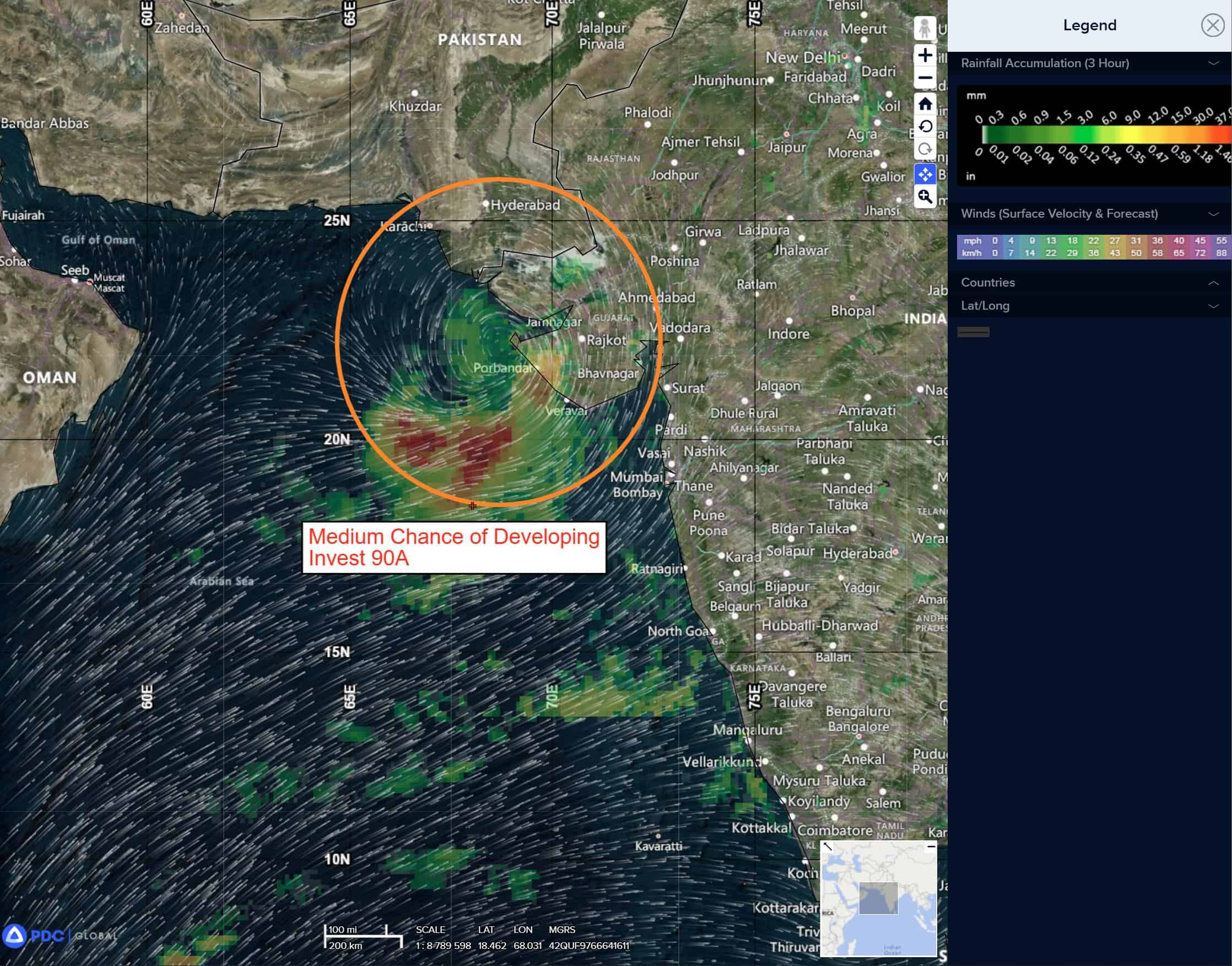
Task: Go to previous map extent
Action: [925, 126]
